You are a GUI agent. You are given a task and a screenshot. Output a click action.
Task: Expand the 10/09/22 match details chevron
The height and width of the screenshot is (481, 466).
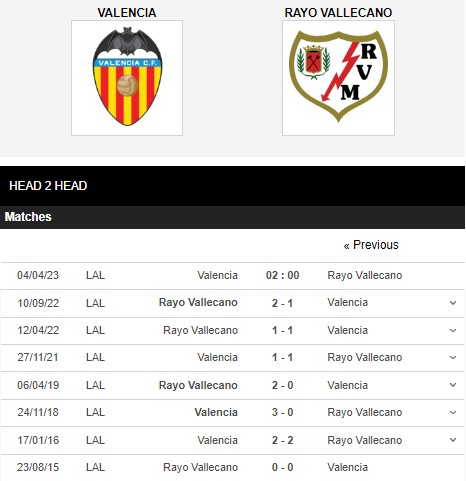(453, 303)
